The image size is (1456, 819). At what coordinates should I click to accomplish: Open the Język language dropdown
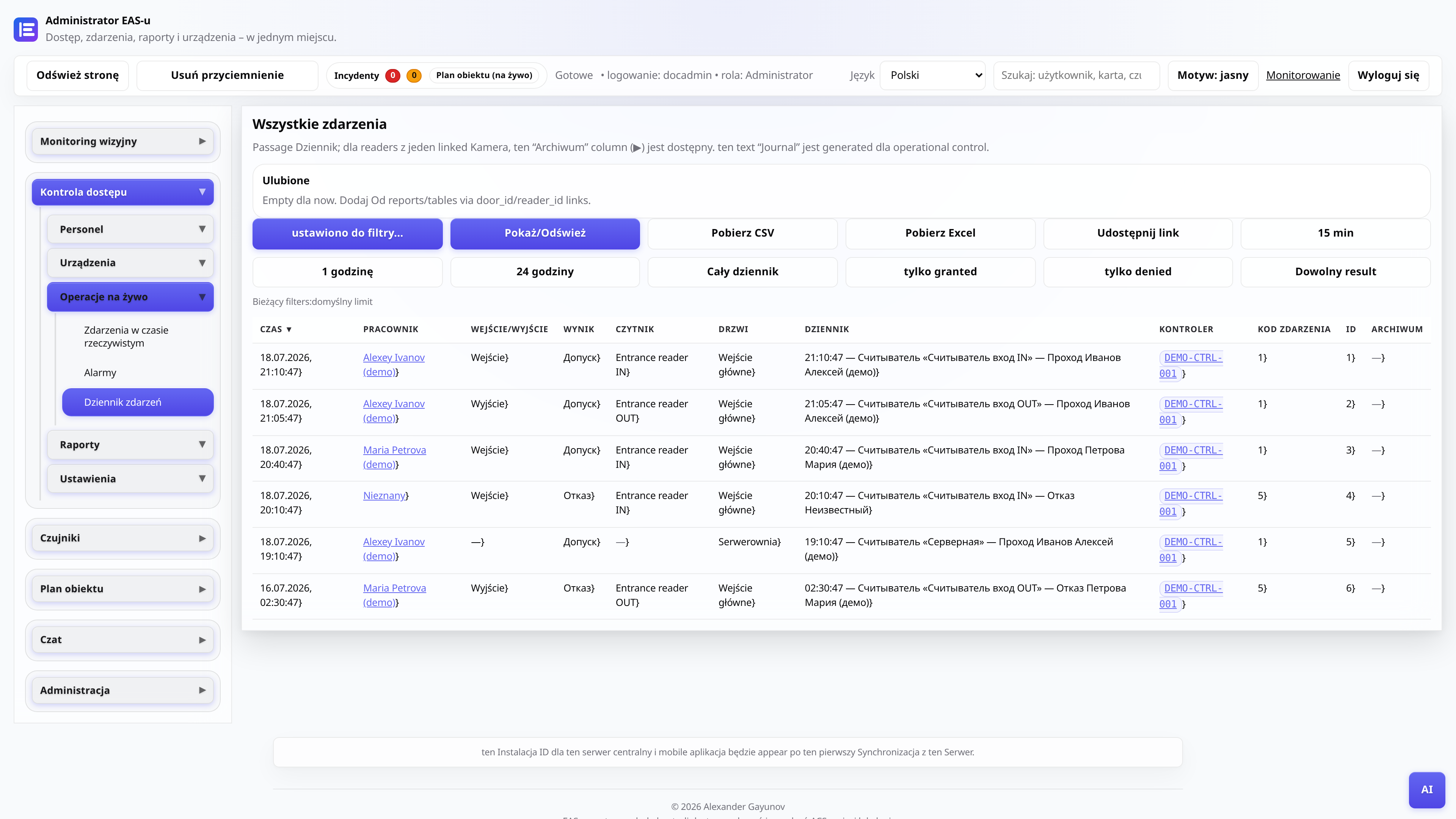tap(933, 75)
